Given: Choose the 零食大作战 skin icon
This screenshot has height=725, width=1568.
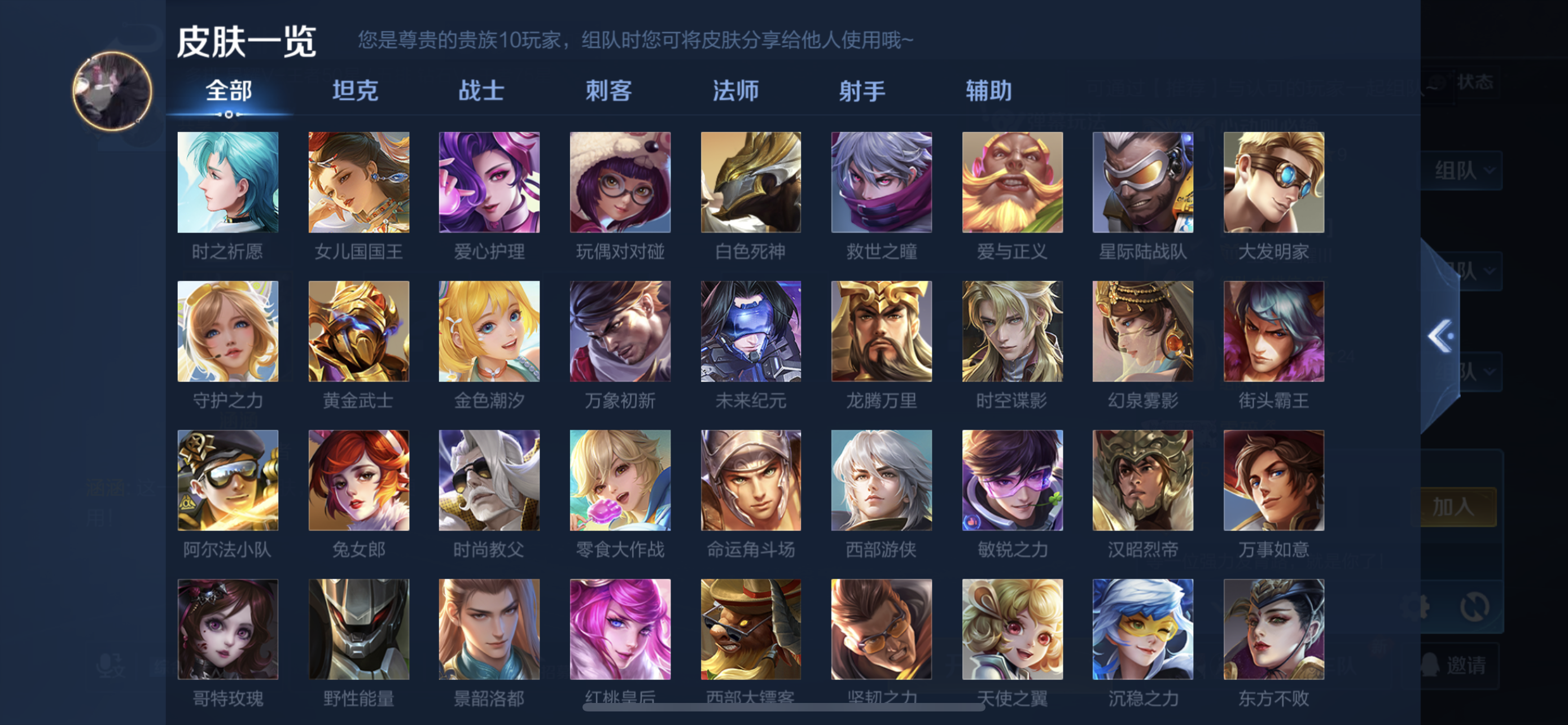Looking at the screenshot, I should tap(620, 481).
